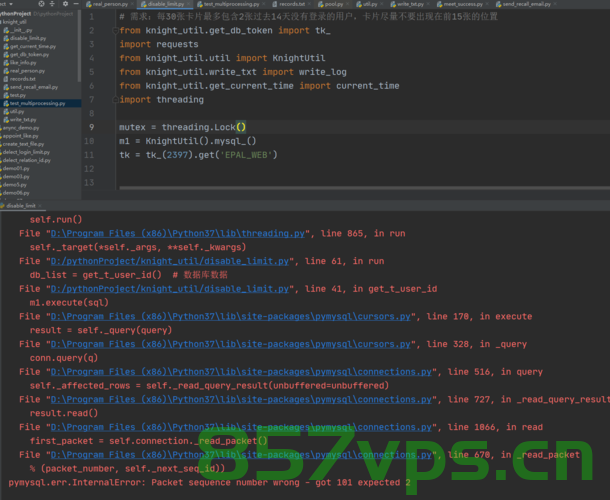610x500 pixels.
Task: Switch to pool.py editor tab
Action: [x=331, y=4]
